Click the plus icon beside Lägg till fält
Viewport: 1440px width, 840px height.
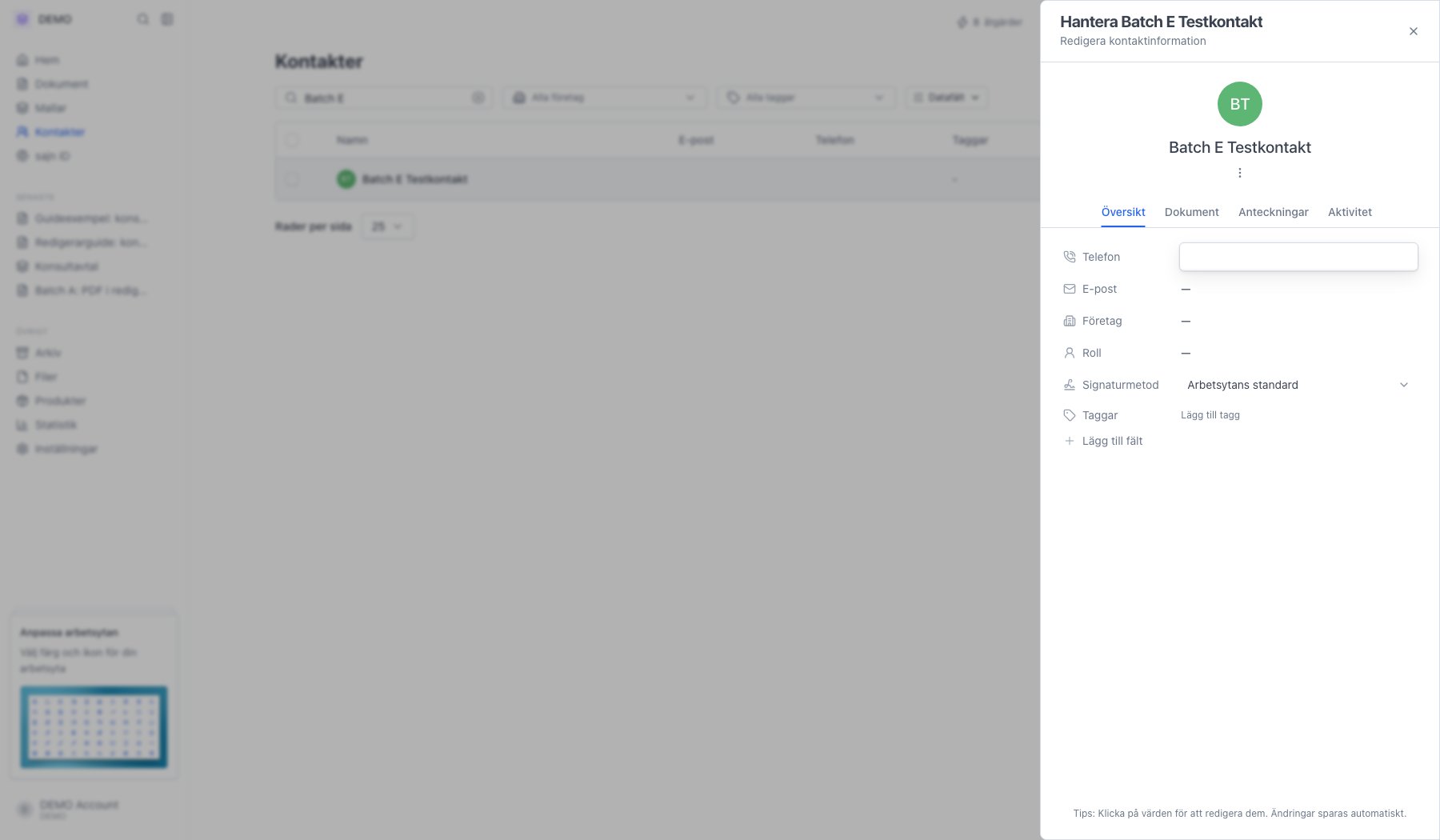click(1069, 441)
